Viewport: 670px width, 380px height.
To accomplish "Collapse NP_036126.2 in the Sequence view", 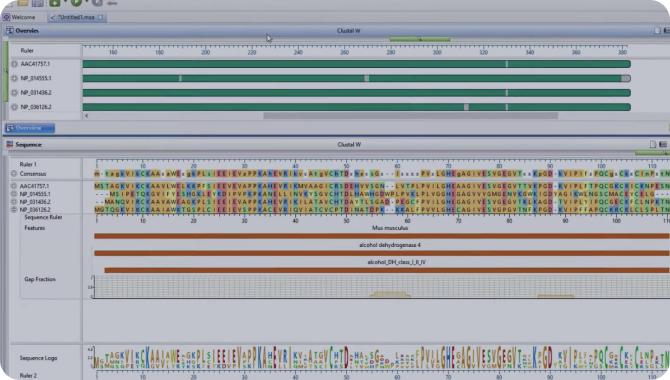I will pos(14,209).
